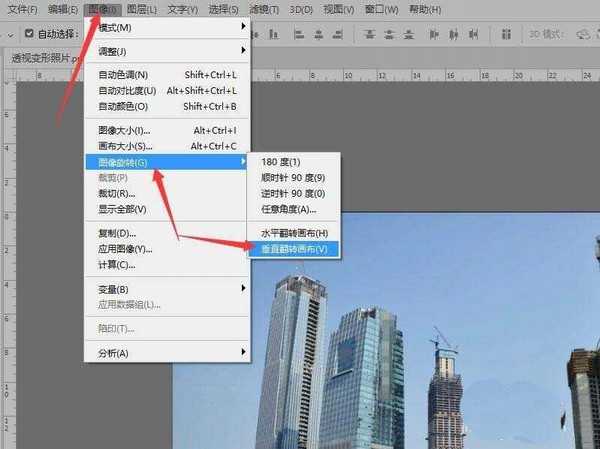The image size is (600, 449).
Task: Click 图像大小(I)... menu entry
Action: pos(165,130)
